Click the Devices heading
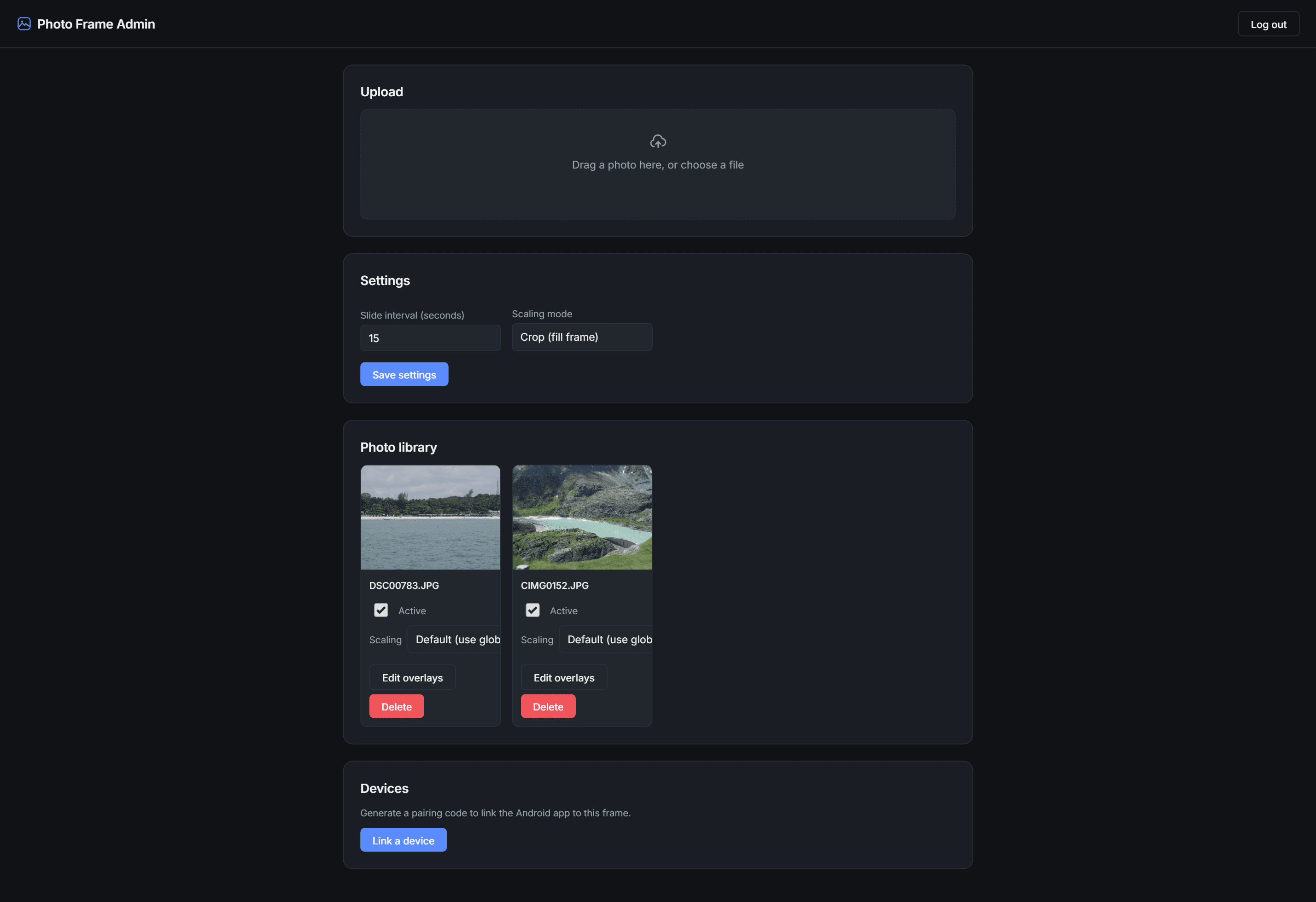 (384, 788)
